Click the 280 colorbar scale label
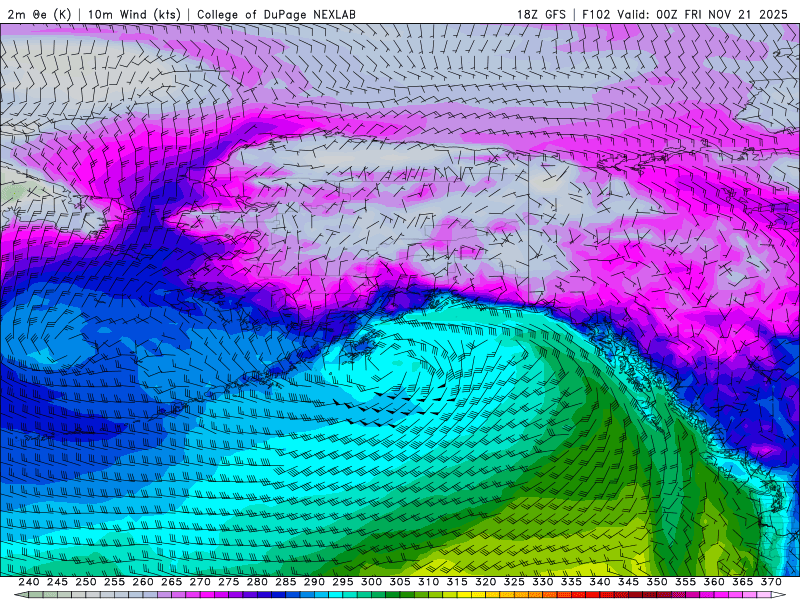 (257, 582)
